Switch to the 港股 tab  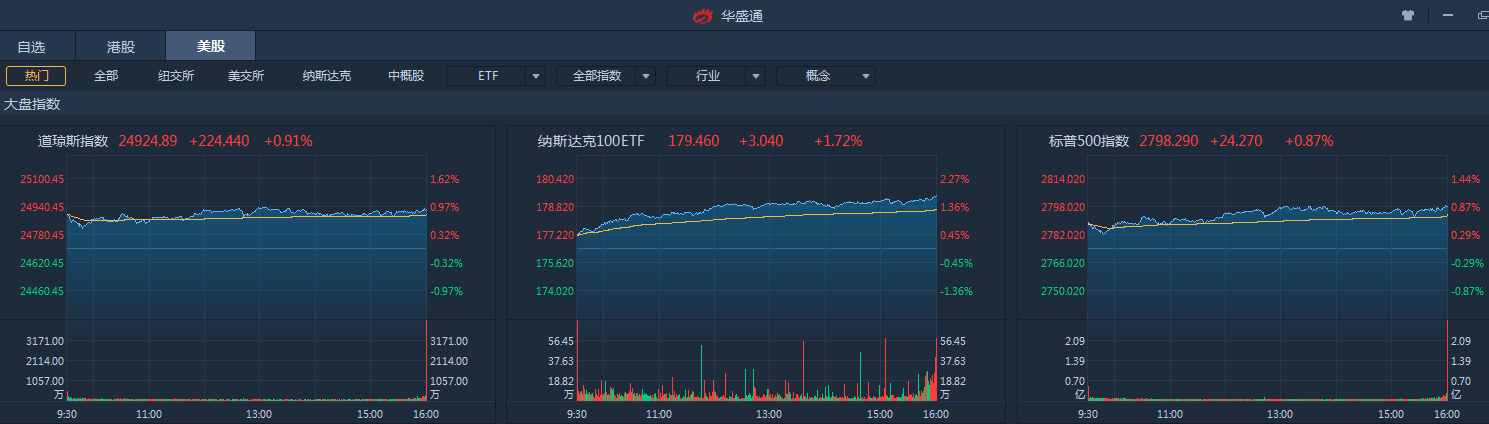tap(120, 46)
